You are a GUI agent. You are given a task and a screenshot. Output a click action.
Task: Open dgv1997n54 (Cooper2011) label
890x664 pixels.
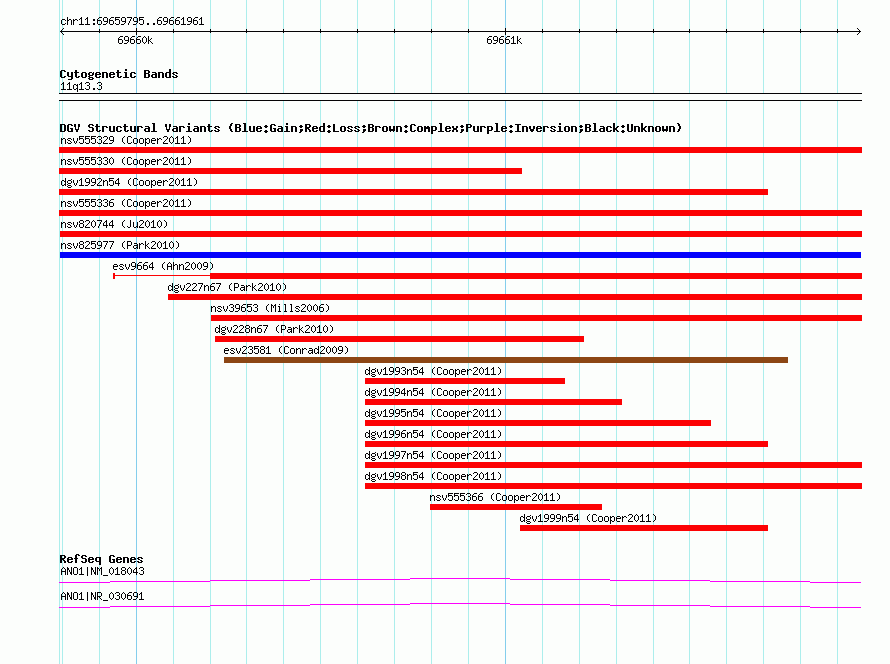[433, 455]
